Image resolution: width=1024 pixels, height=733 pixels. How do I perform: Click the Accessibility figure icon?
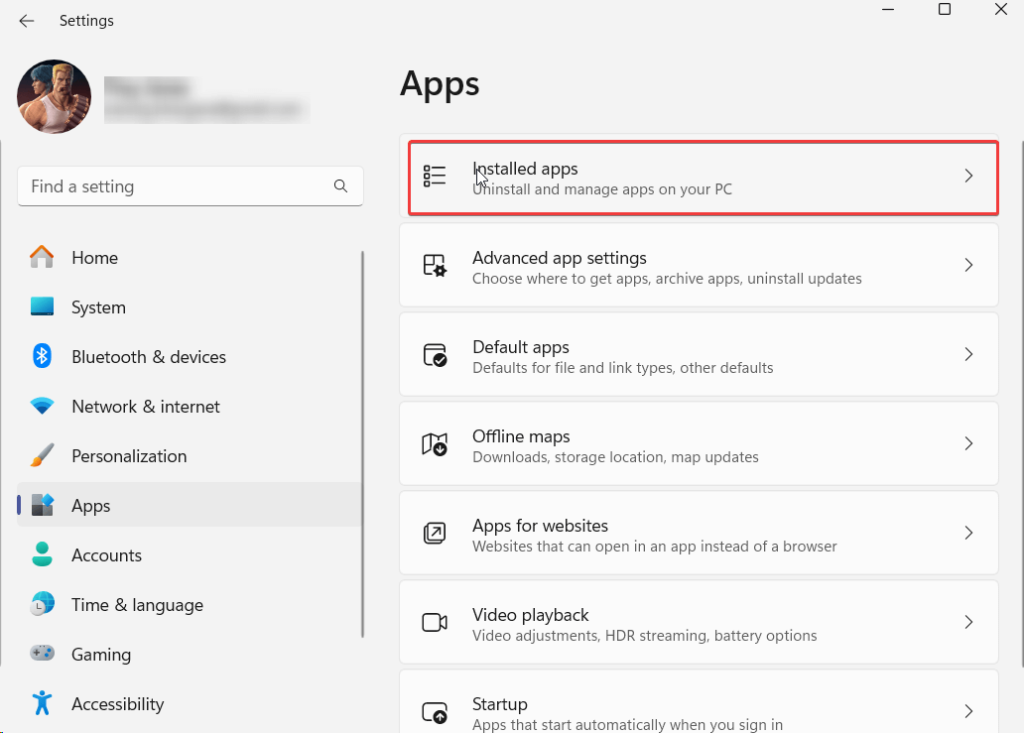point(42,704)
